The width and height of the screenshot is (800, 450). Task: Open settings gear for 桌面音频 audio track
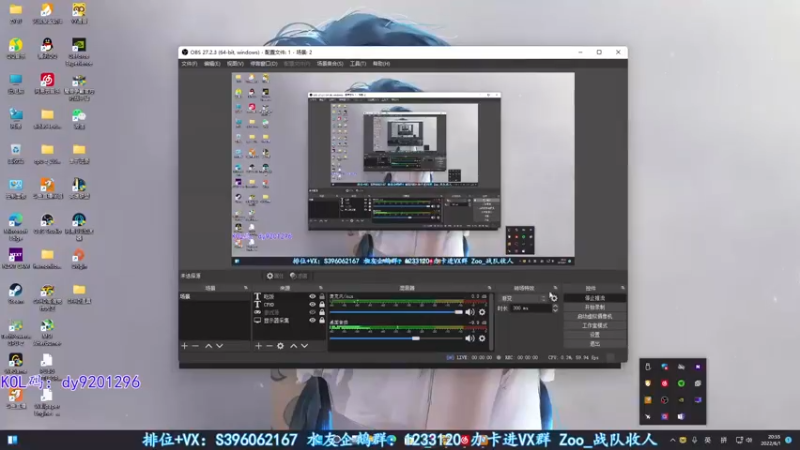(482, 338)
